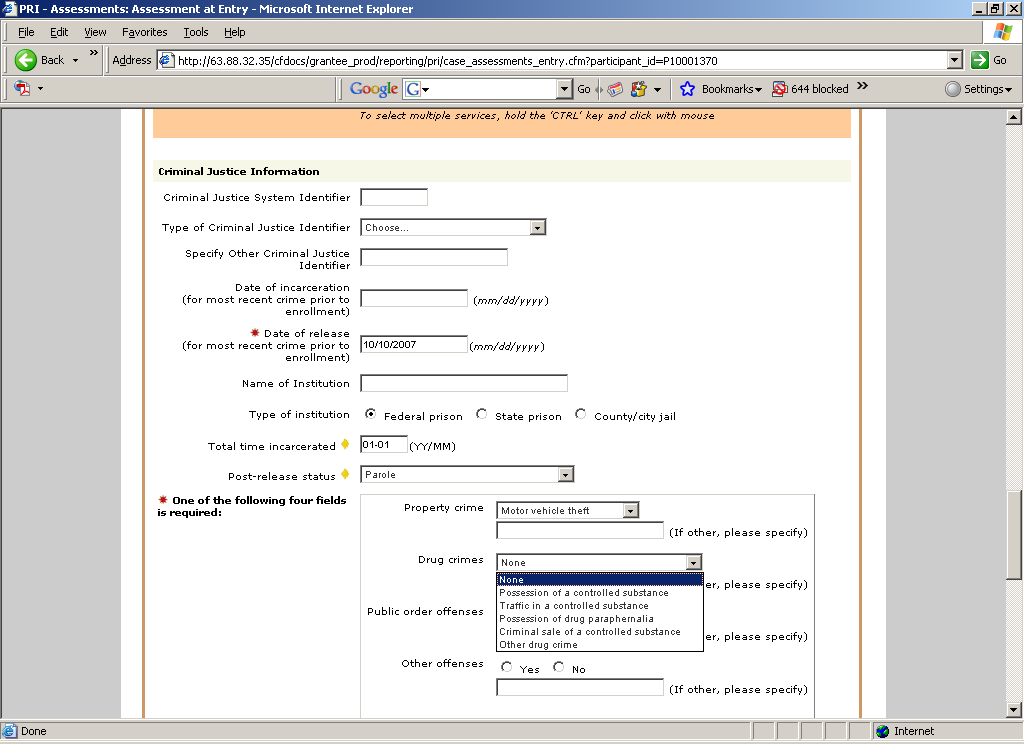Viewport: 1024px width, 744px height.
Task: Click the Criminal Justice System Identifier field
Action: 394,197
